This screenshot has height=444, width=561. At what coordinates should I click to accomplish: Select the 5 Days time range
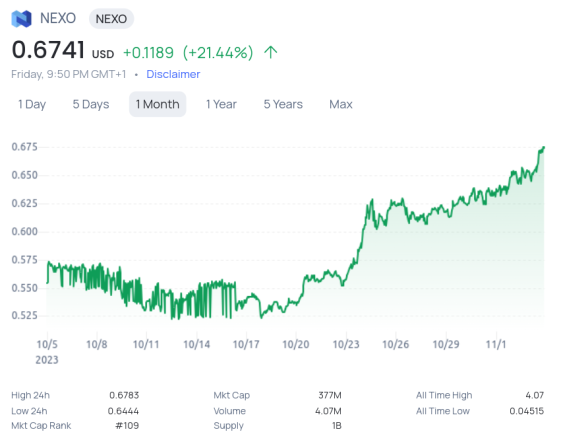coord(91,104)
